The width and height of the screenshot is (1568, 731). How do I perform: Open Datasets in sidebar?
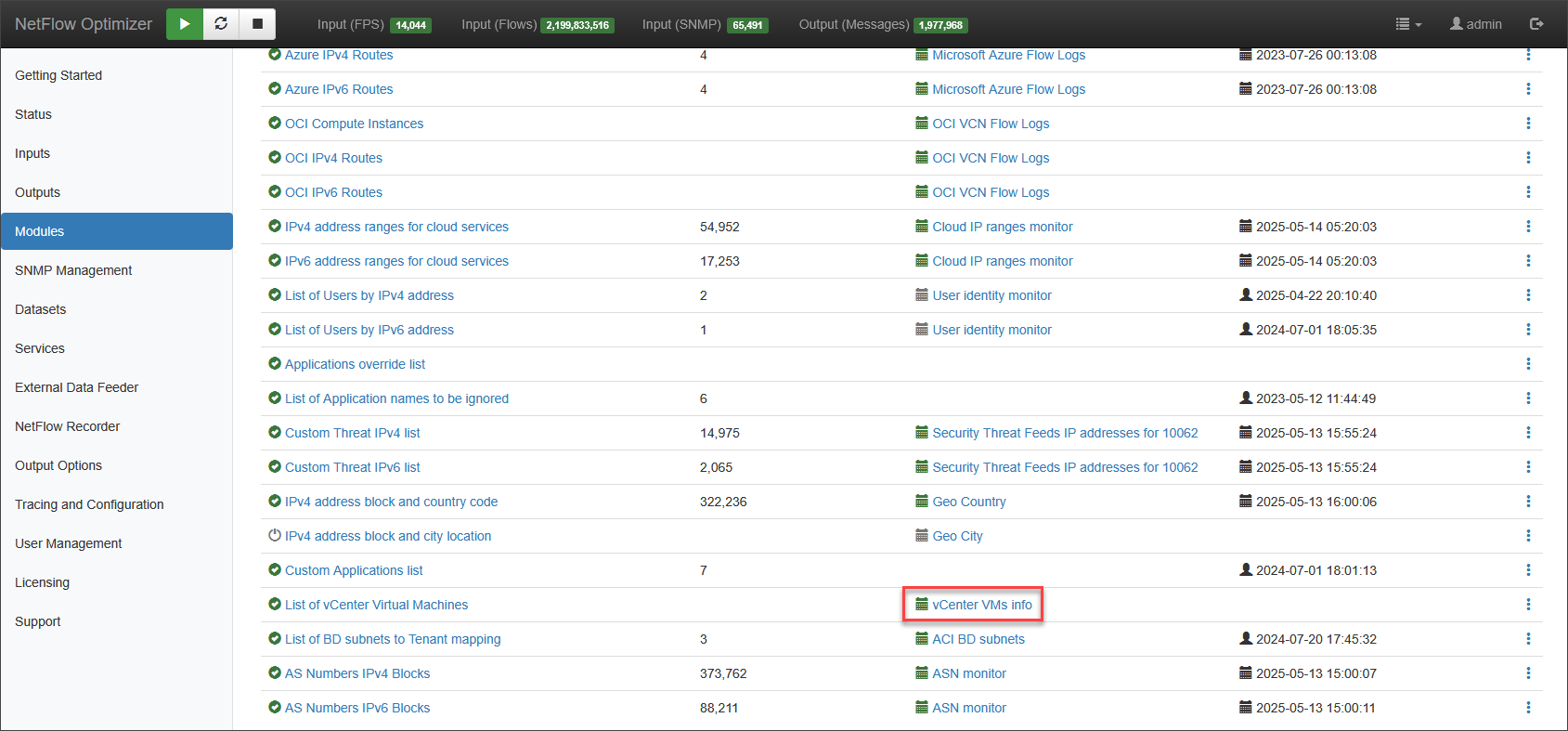pyautogui.click(x=117, y=309)
